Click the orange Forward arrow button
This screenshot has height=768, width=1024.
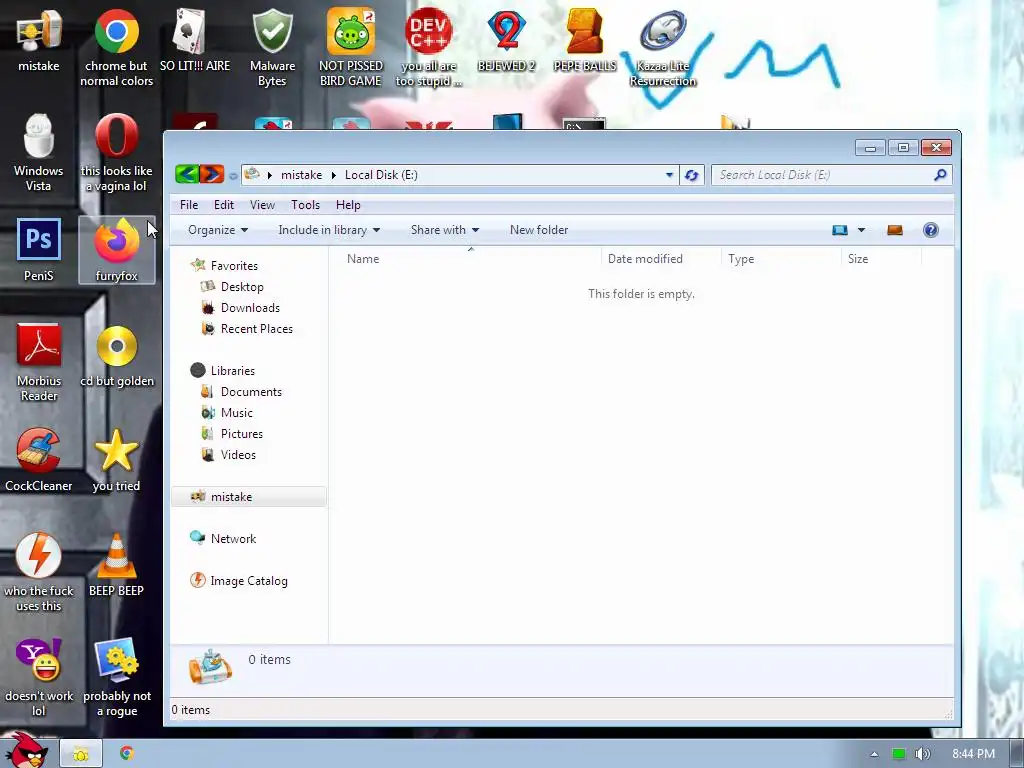(x=212, y=174)
